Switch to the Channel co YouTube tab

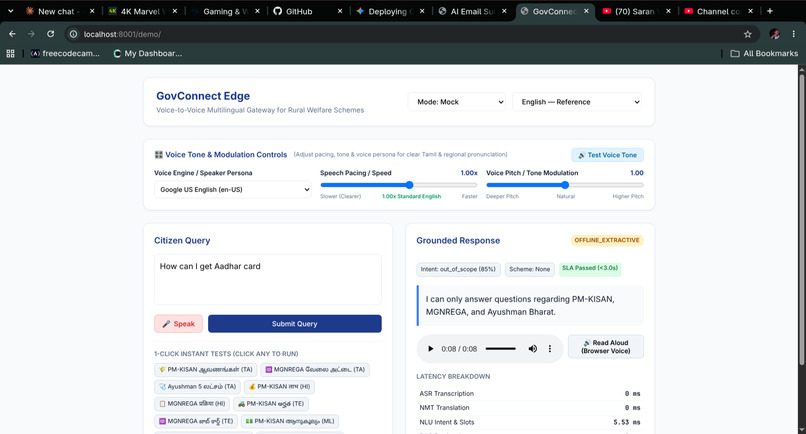click(717, 11)
